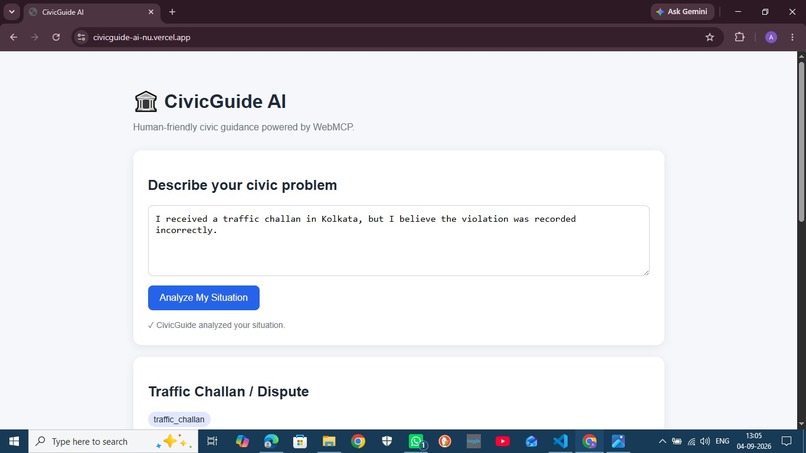Open Microsoft Edge from the taskbar
The image size is (806, 453).
[x=271, y=441]
